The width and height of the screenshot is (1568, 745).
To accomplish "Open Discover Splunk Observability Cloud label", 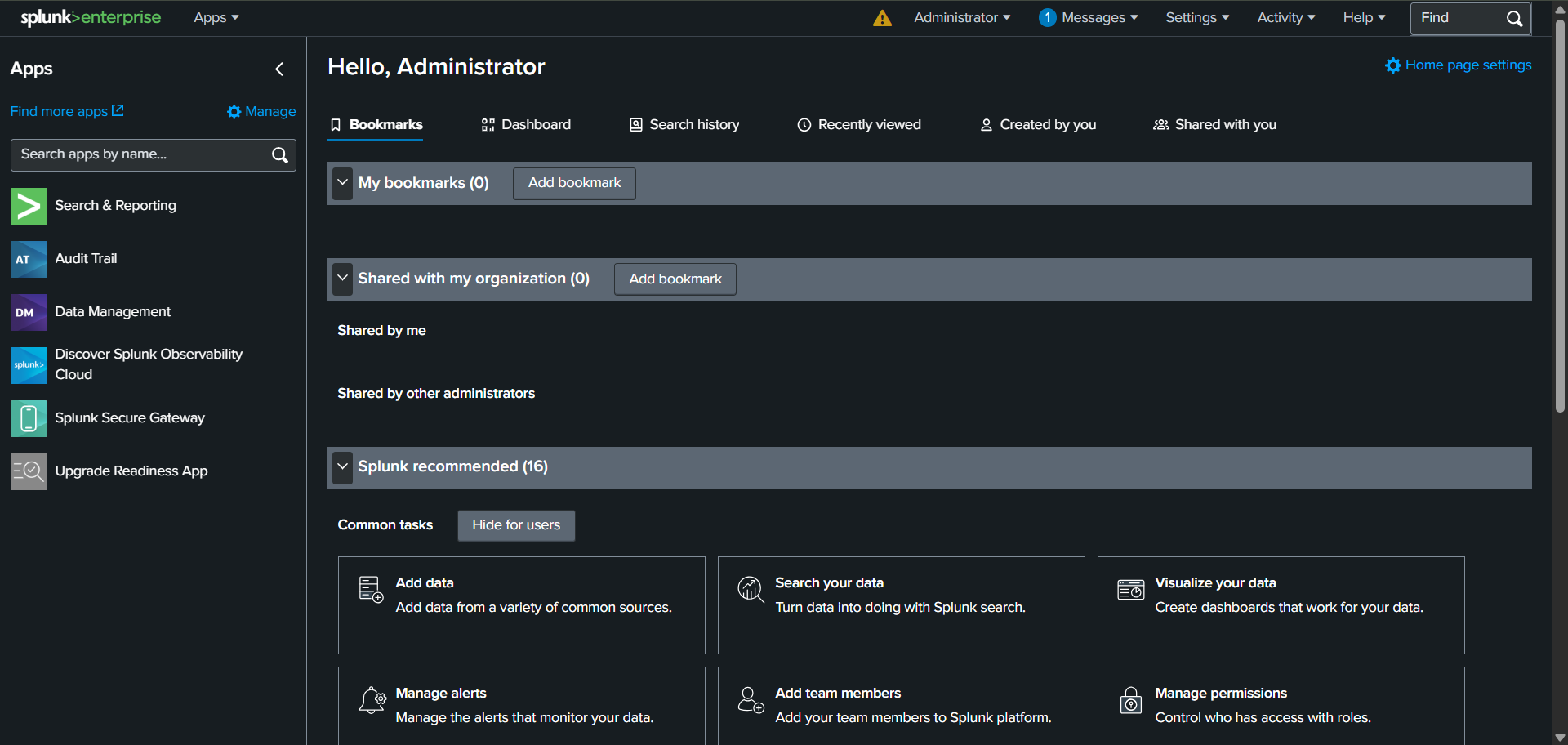I will click(149, 364).
